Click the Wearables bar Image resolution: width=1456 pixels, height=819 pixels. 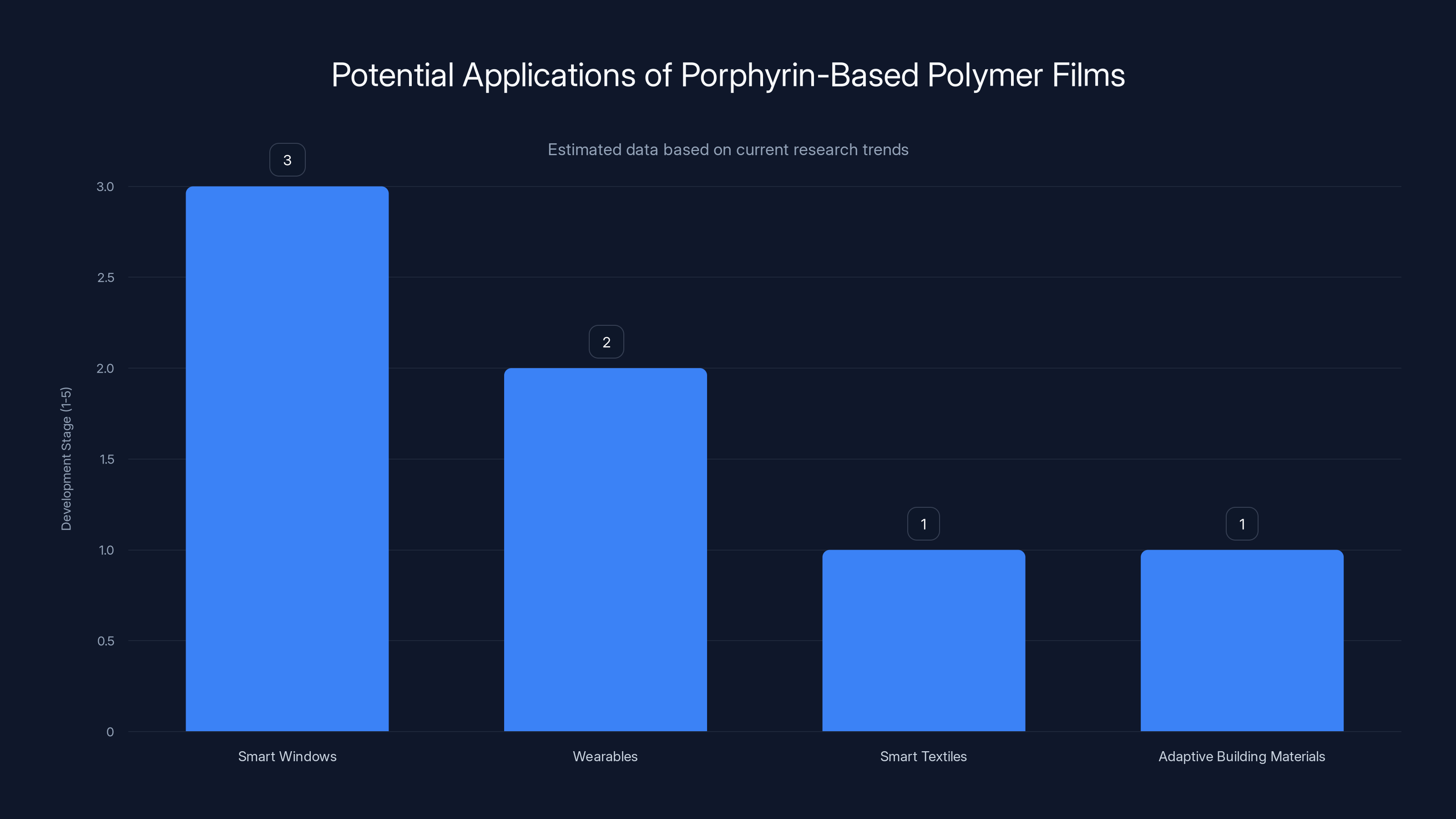click(605, 549)
